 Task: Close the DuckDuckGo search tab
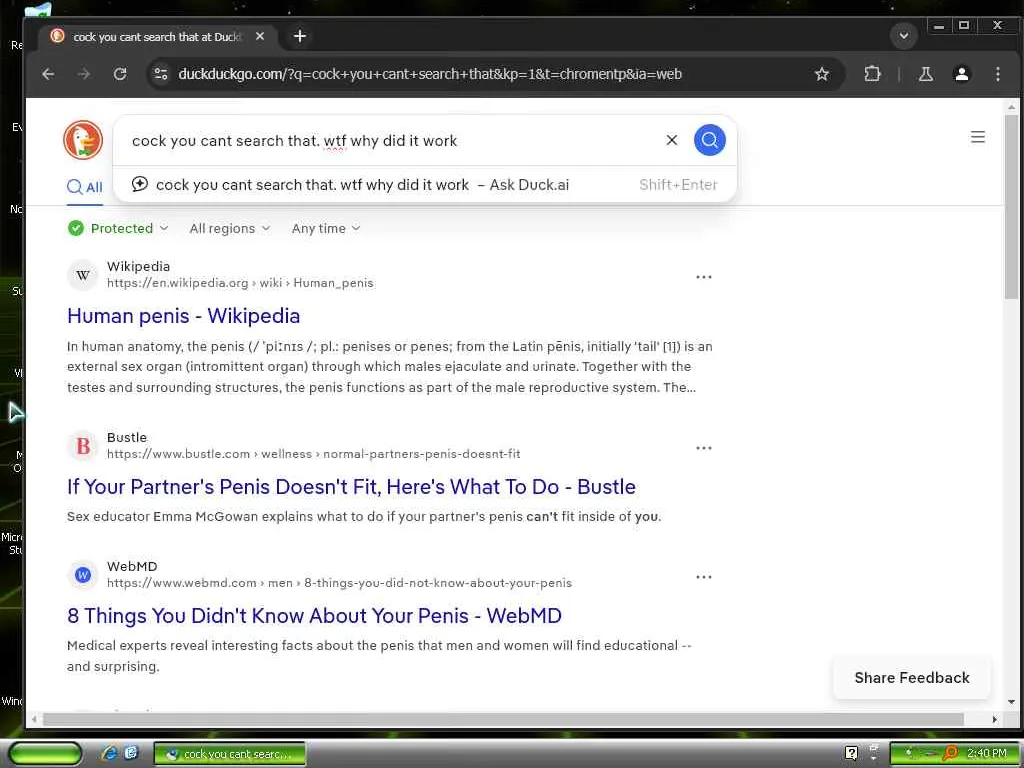tap(260, 36)
